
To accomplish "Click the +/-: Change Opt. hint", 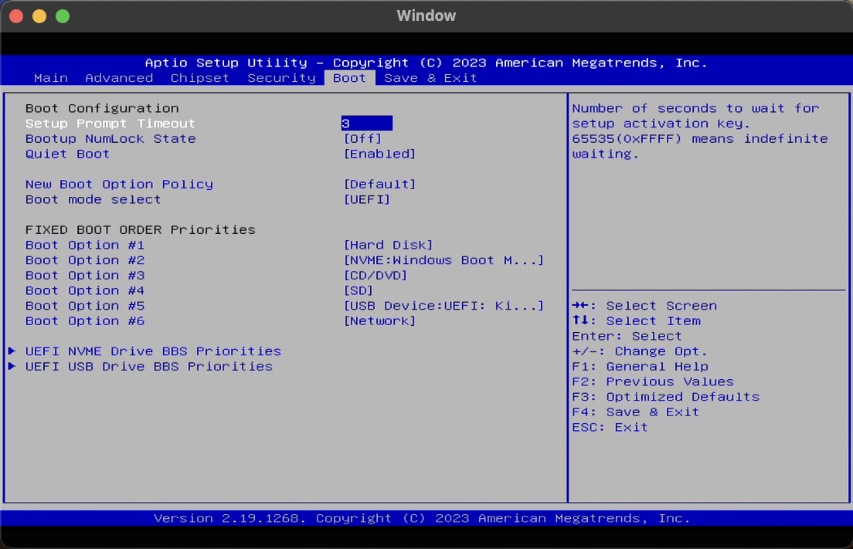I will (x=640, y=351).
